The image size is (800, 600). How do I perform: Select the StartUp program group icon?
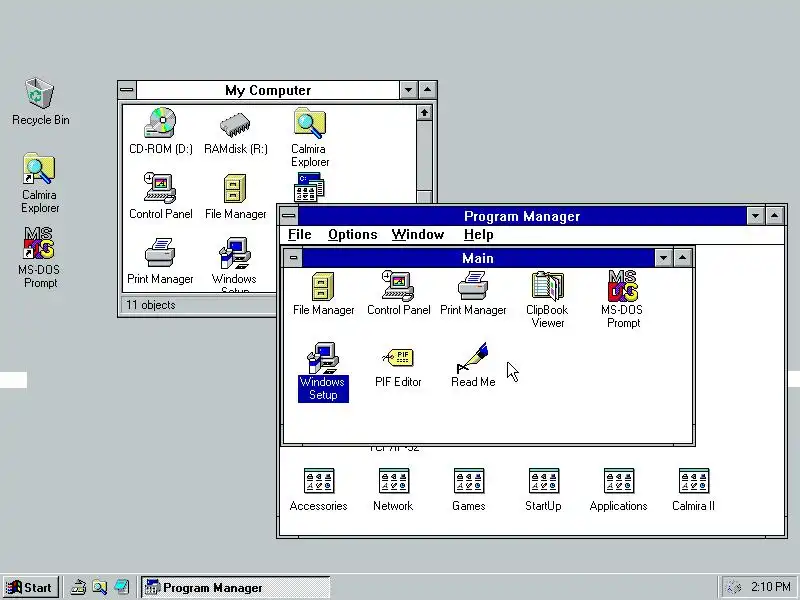(543, 490)
